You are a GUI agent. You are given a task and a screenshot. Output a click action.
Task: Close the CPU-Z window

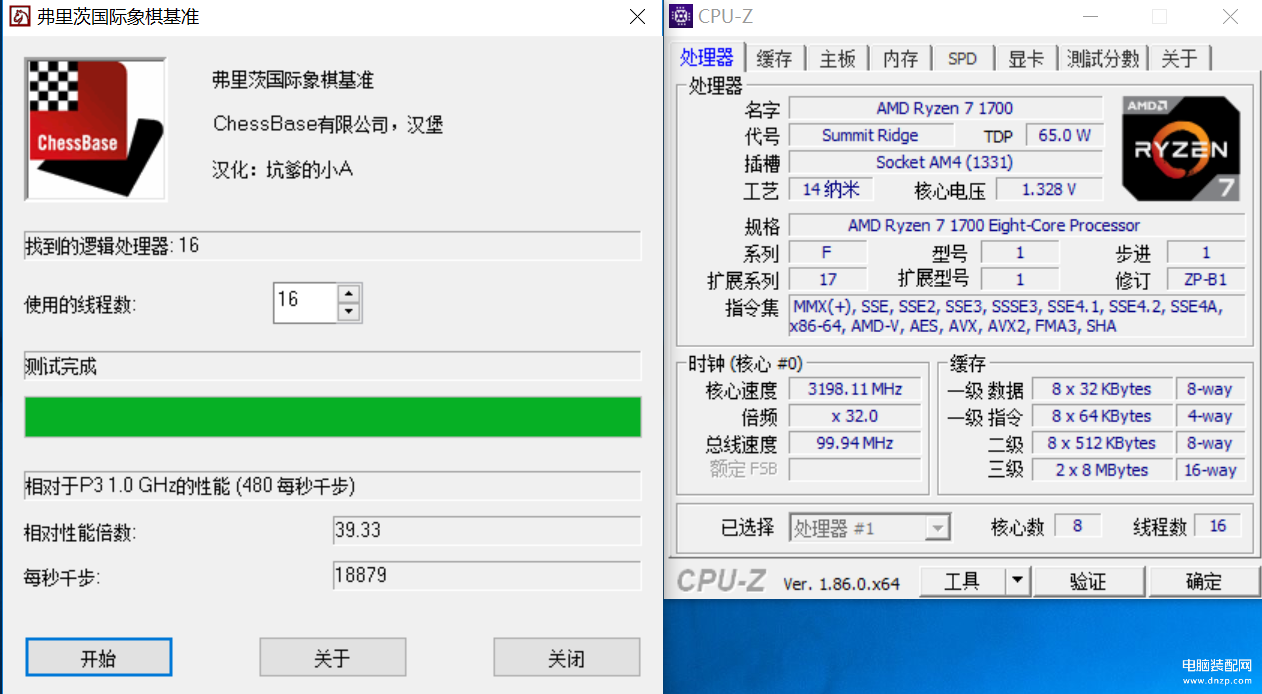(1231, 16)
